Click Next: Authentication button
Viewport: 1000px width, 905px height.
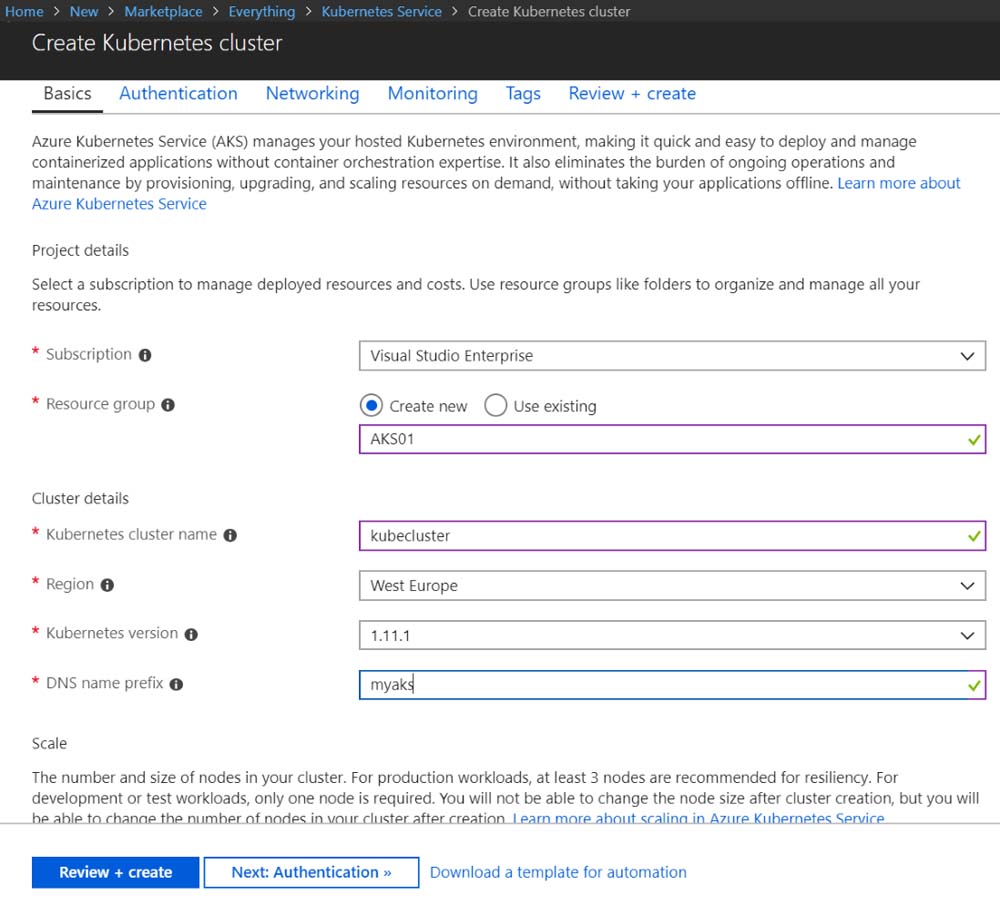coord(310,872)
